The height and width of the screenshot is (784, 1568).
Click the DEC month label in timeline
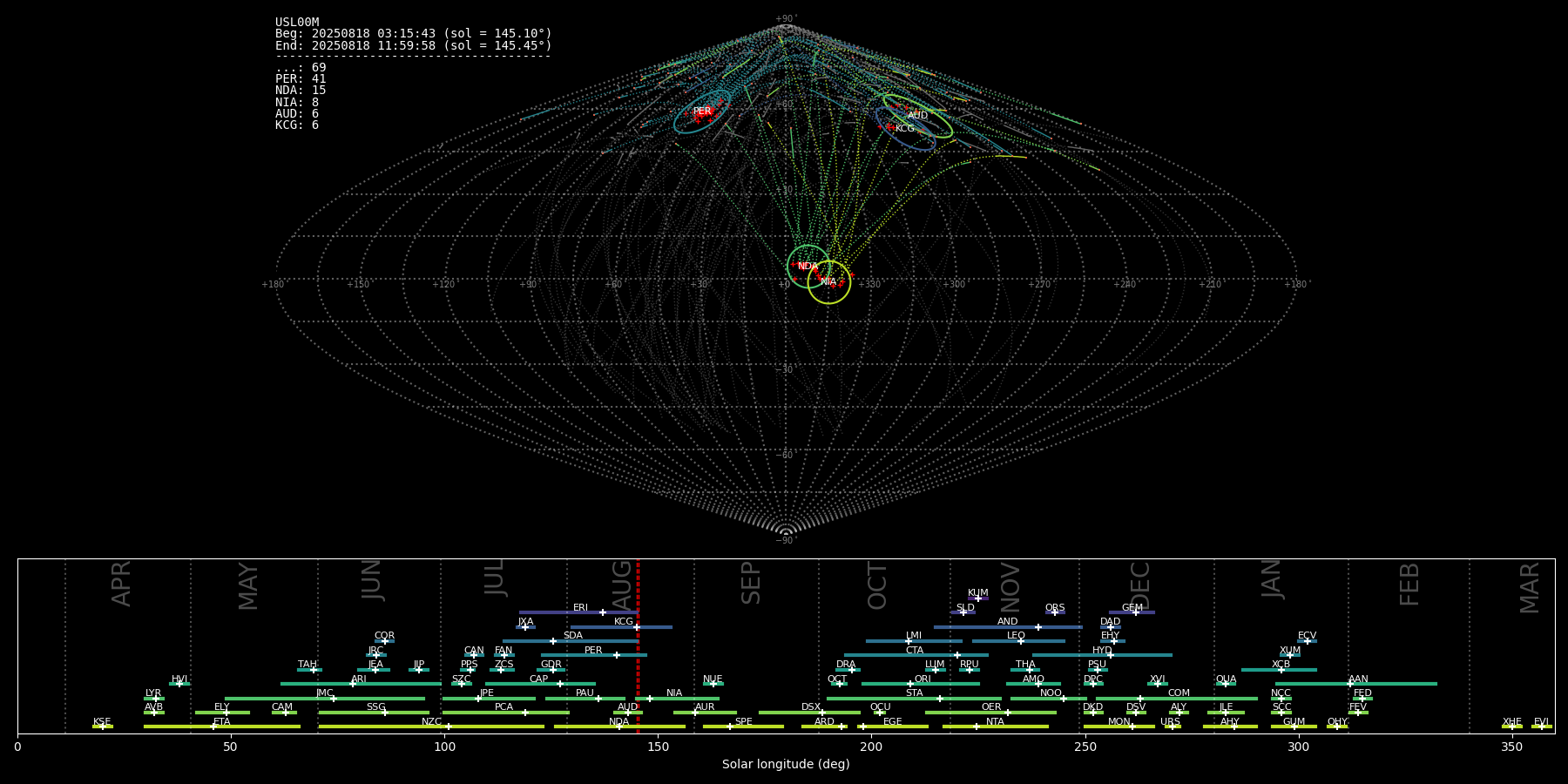tap(1139, 585)
